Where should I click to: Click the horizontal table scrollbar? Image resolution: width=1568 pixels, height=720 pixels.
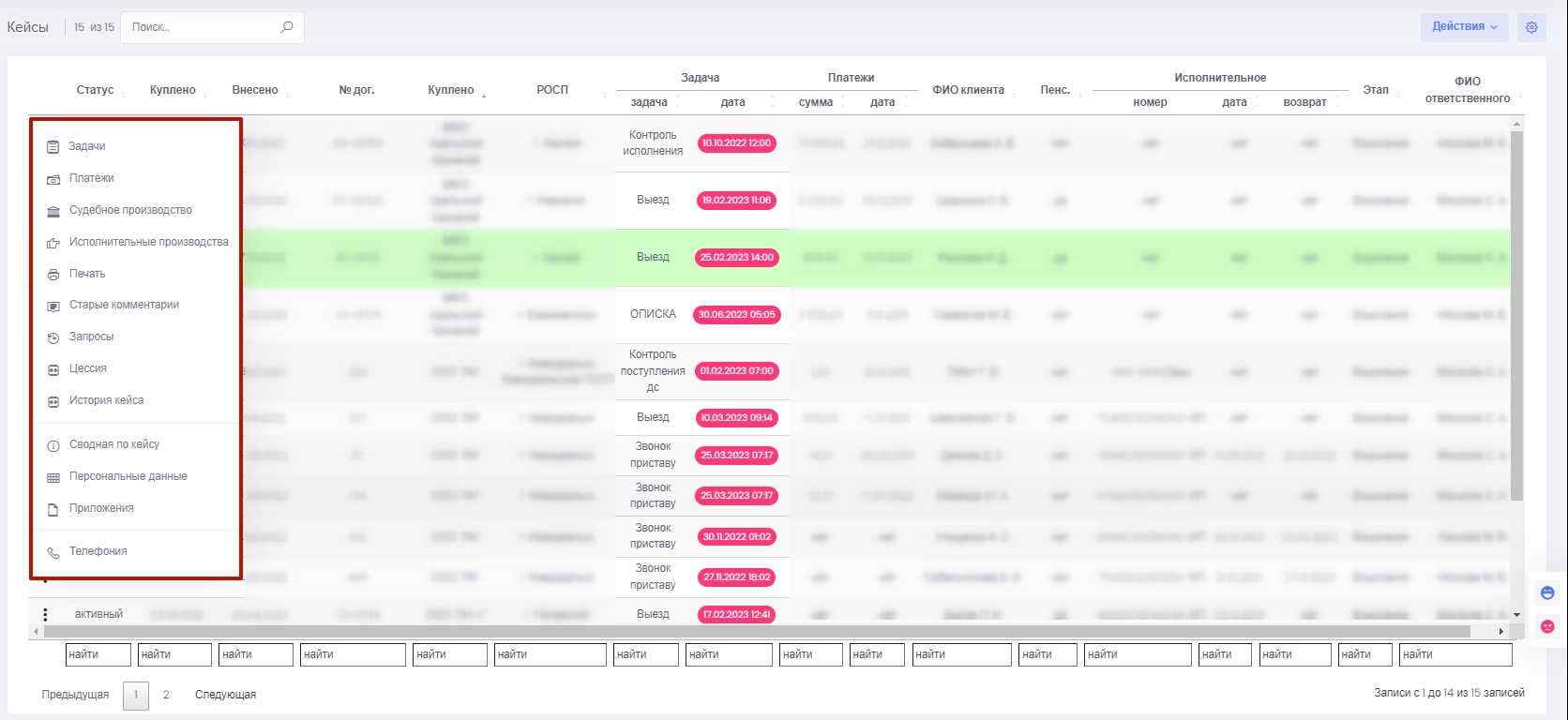(750, 632)
